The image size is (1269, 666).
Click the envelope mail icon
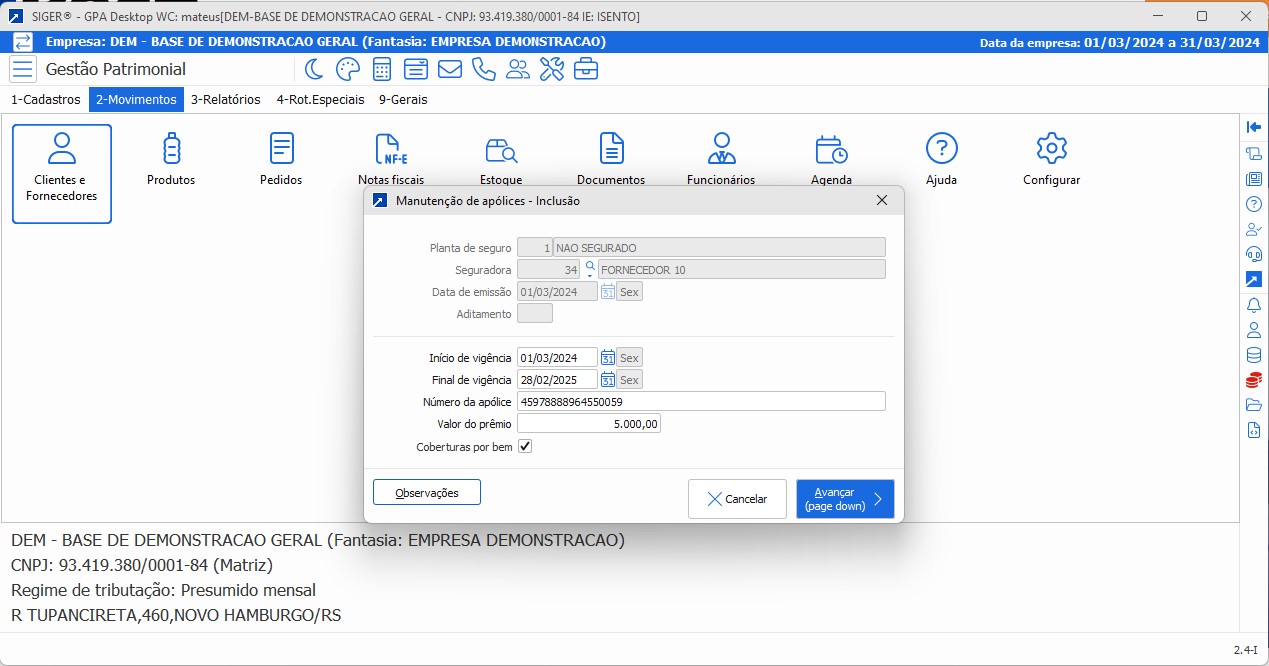click(x=450, y=69)
